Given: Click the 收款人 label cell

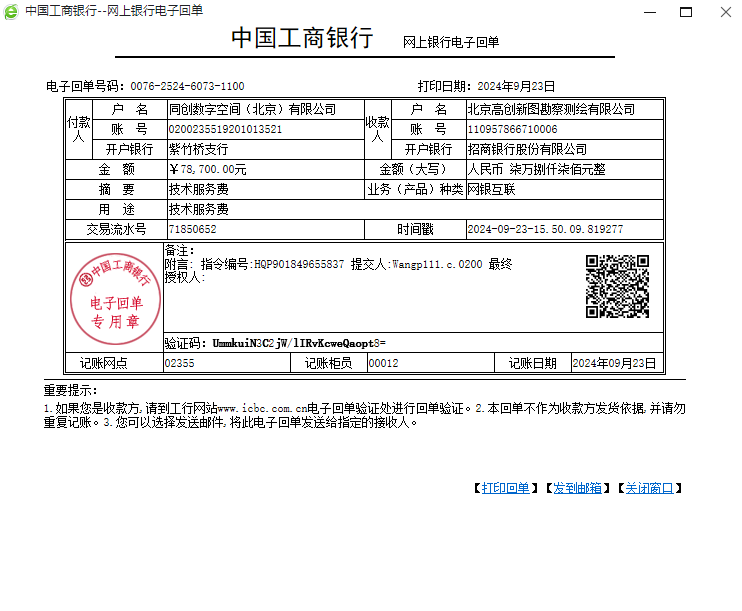Looking at the screenshot, I should click(x=378, y=129).
